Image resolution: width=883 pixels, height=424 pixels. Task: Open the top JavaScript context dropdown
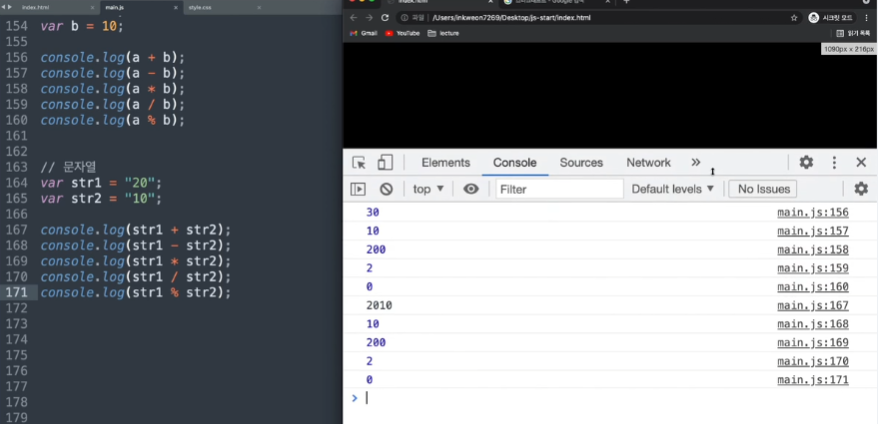pyautogui.click(x=429, y=189)
